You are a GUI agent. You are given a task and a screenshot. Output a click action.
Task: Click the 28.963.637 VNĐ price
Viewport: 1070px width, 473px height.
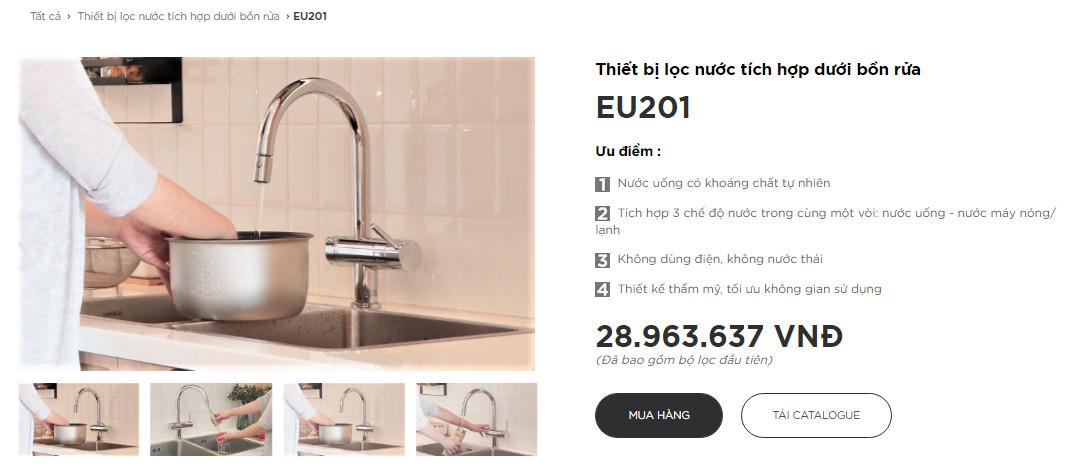pyautogui.click(x=719, y=336)
